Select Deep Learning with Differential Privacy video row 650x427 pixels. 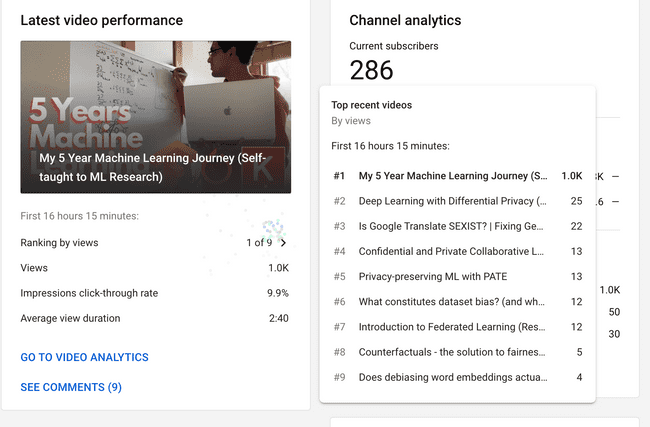coord(458,201)
